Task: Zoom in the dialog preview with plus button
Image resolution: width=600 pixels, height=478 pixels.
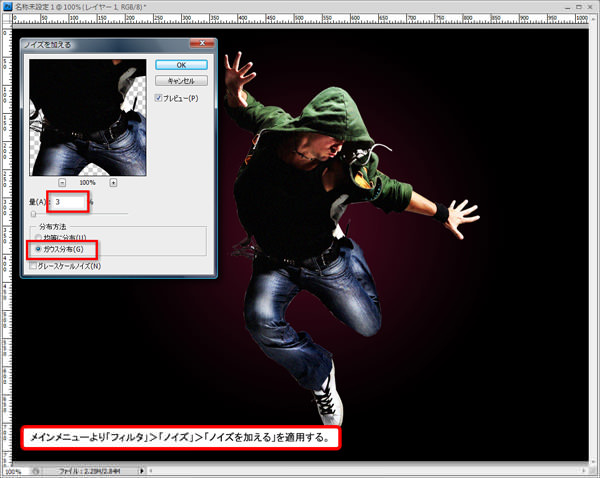Action: pyautogui.click(x=113, y=183)
